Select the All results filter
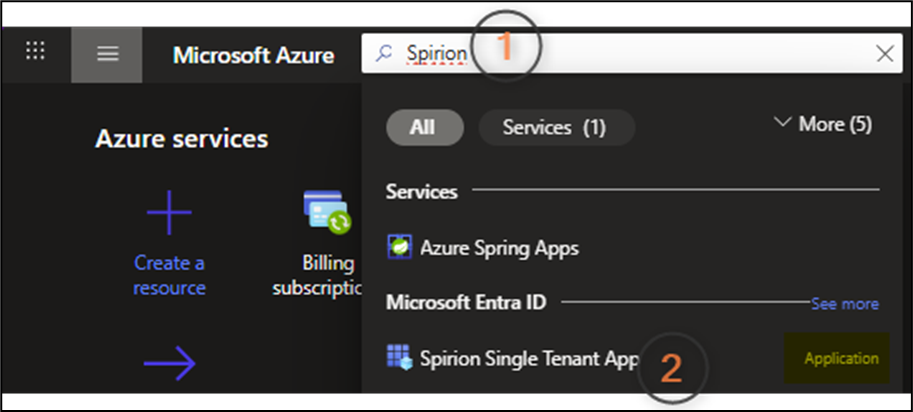 click(424, 127)
